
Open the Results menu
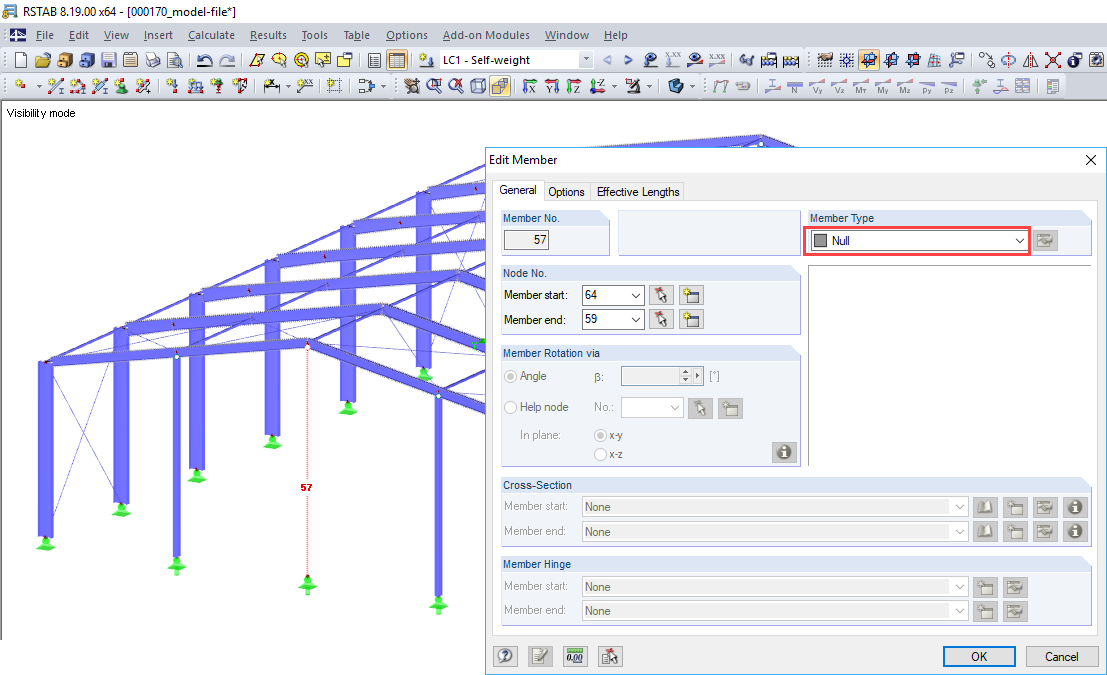[x=268, y=35]
